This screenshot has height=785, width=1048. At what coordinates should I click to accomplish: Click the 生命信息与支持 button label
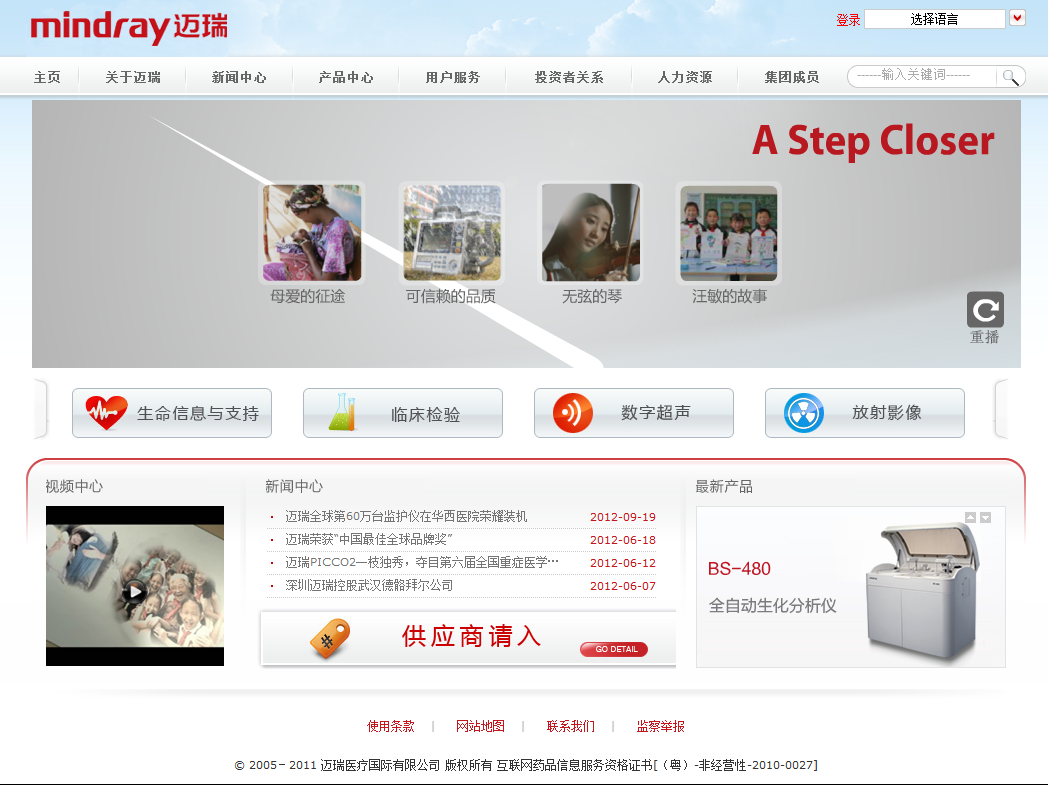pyautogui.click(x=198, y=414)
